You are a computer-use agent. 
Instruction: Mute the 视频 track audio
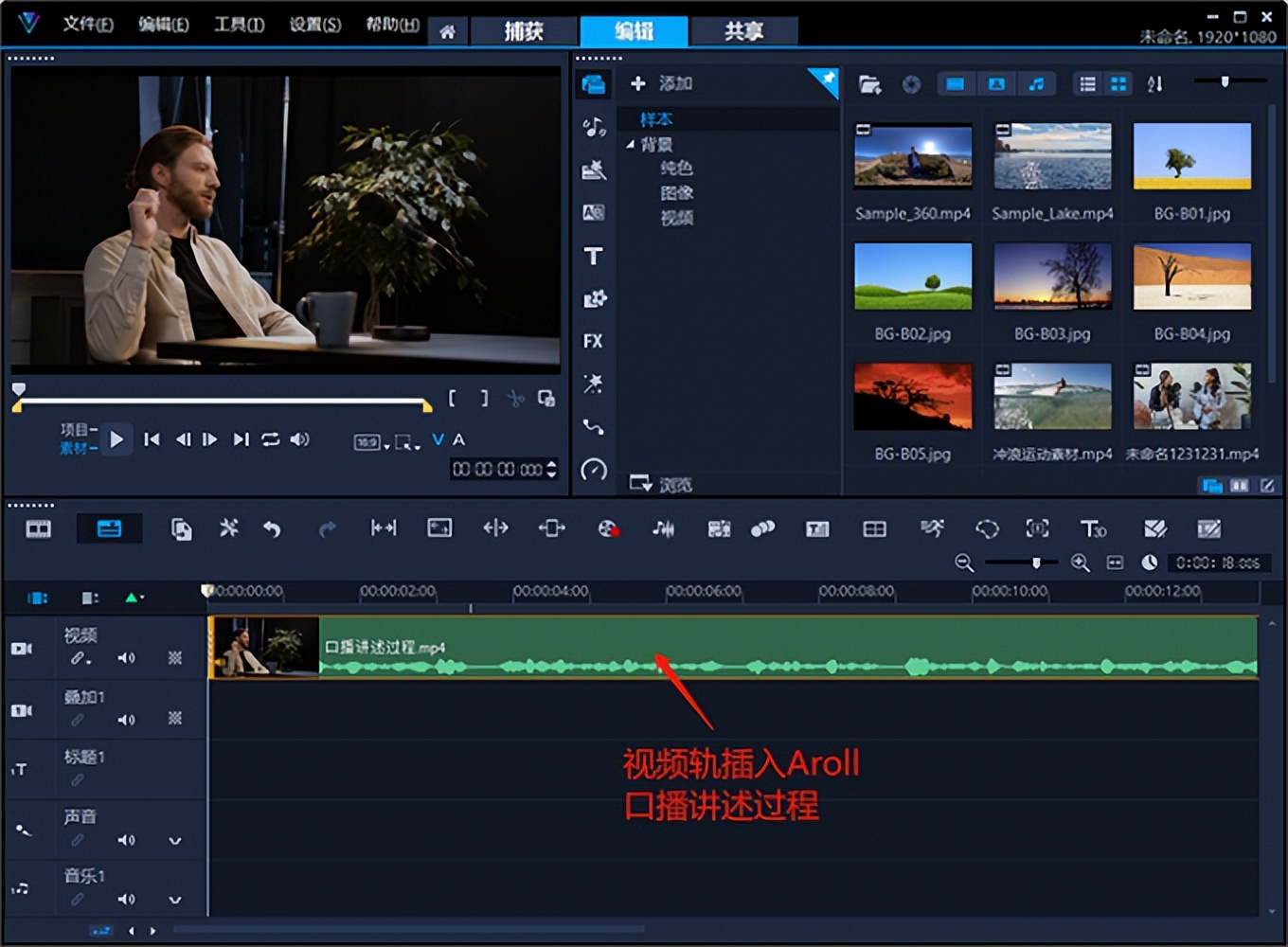pos(126,658)
